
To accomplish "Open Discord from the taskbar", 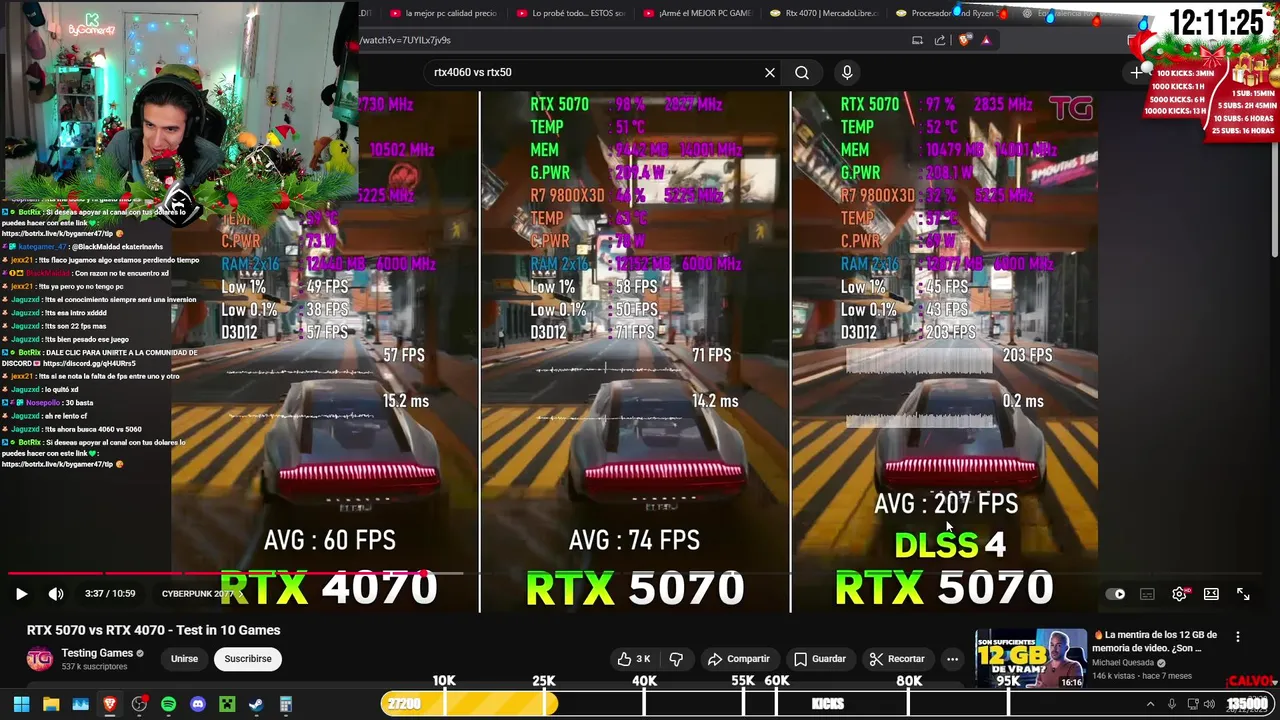I will tap(198, 704).
